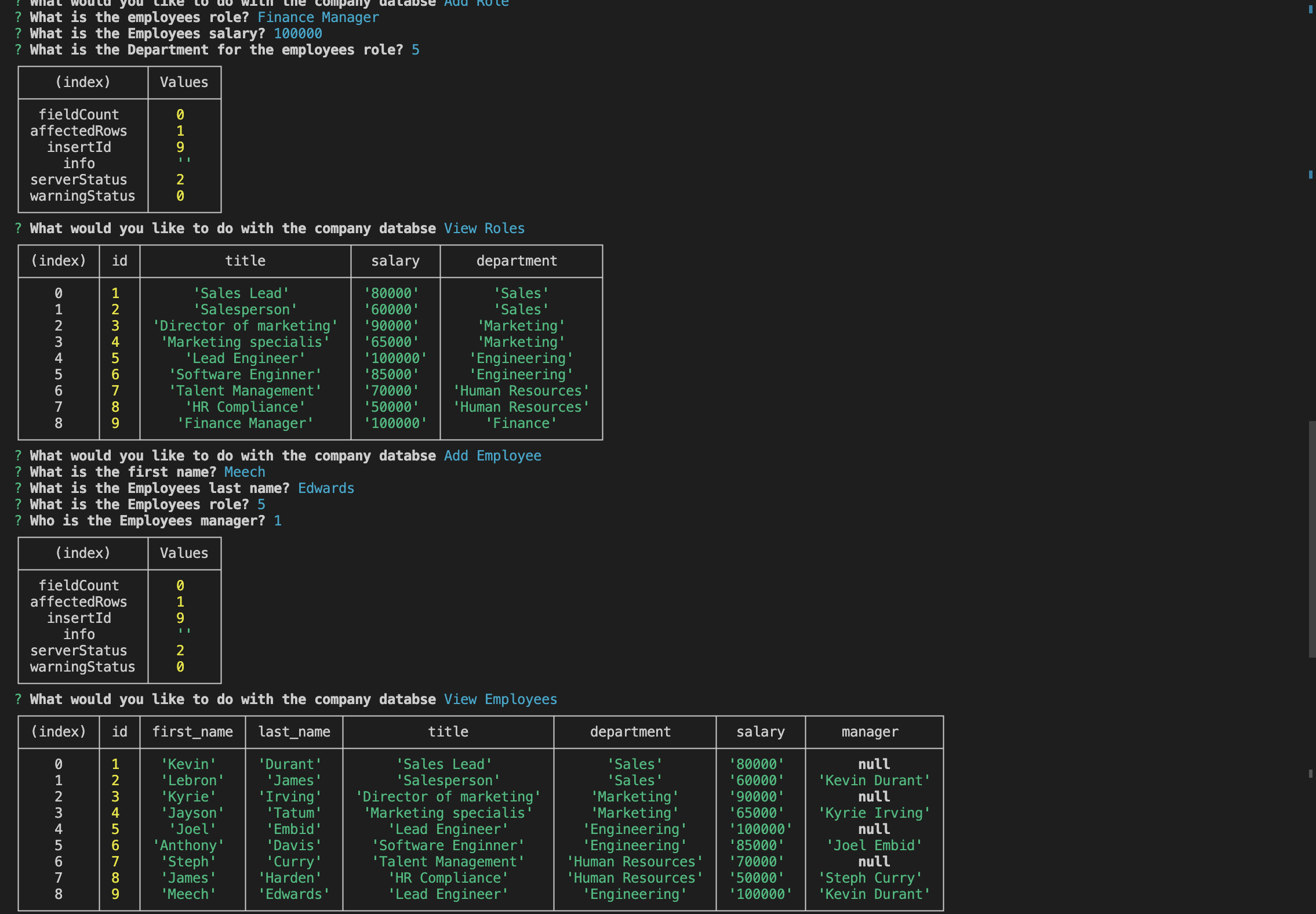The height and width of the screenshot is (914, 1316).
Task: Click the 'first_name' column header
Action: (x=192, y=732)
